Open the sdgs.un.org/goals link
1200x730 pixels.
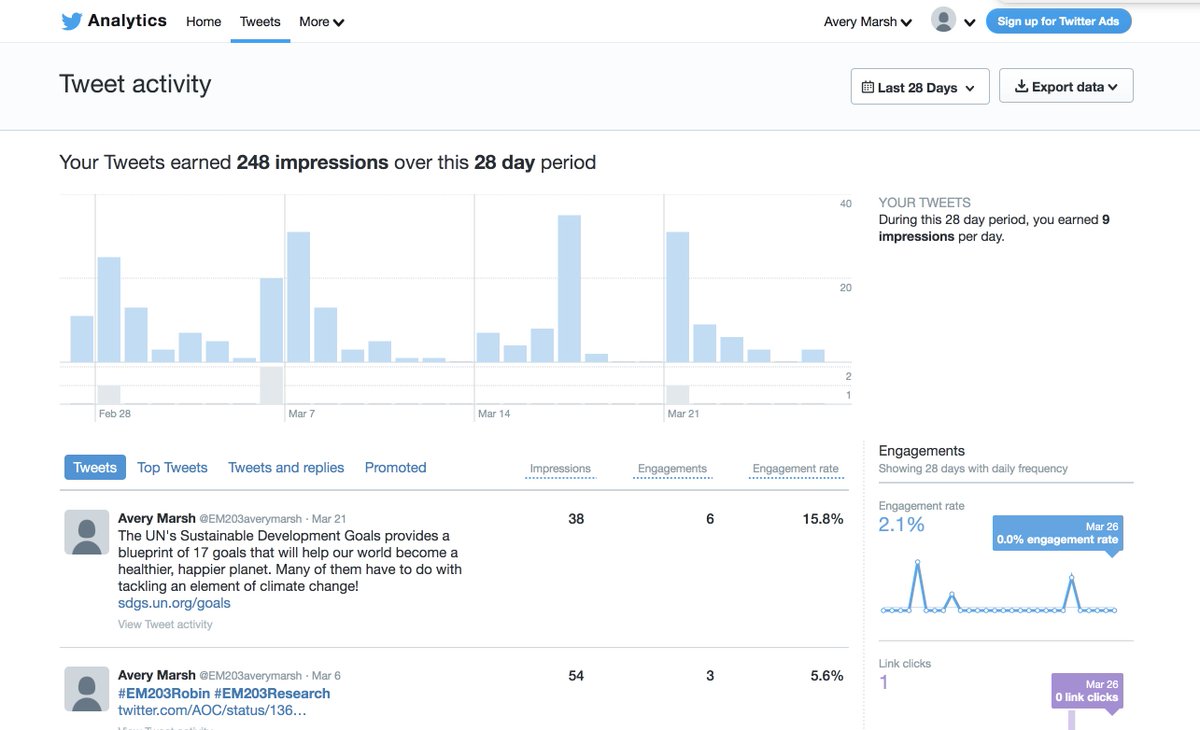(174, 603)
